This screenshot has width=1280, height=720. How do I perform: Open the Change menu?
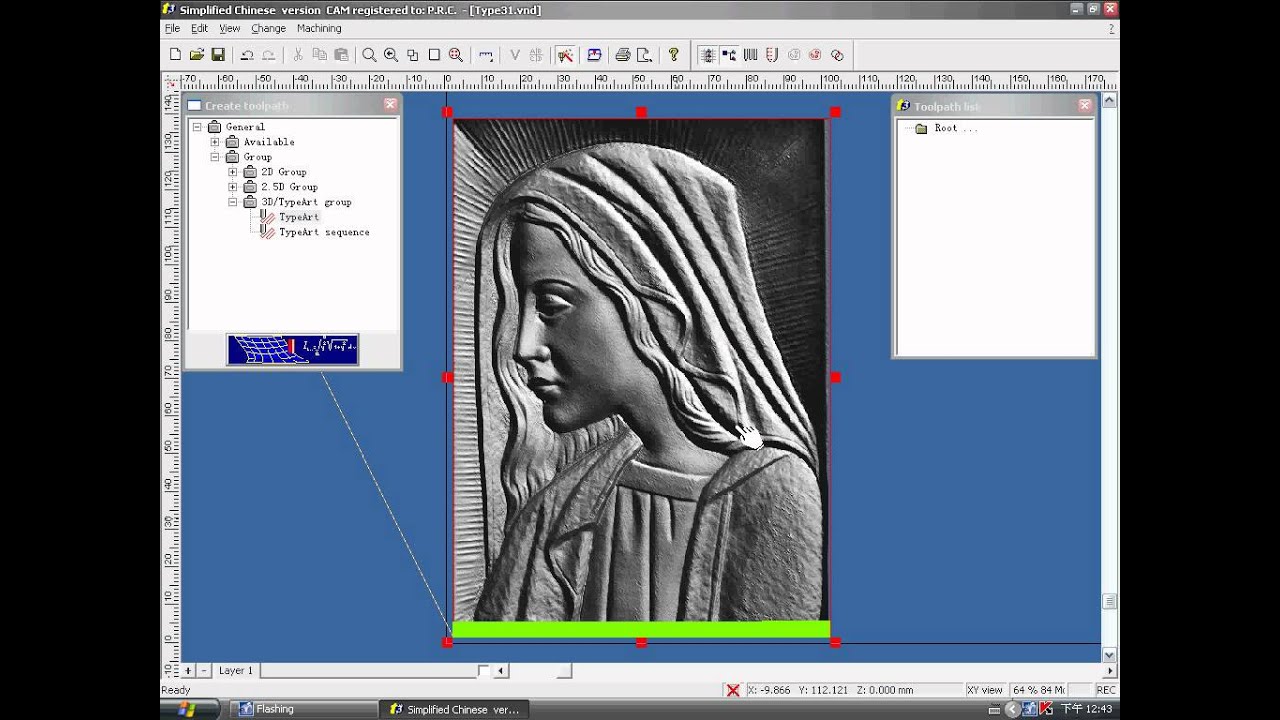pos(268,28)
